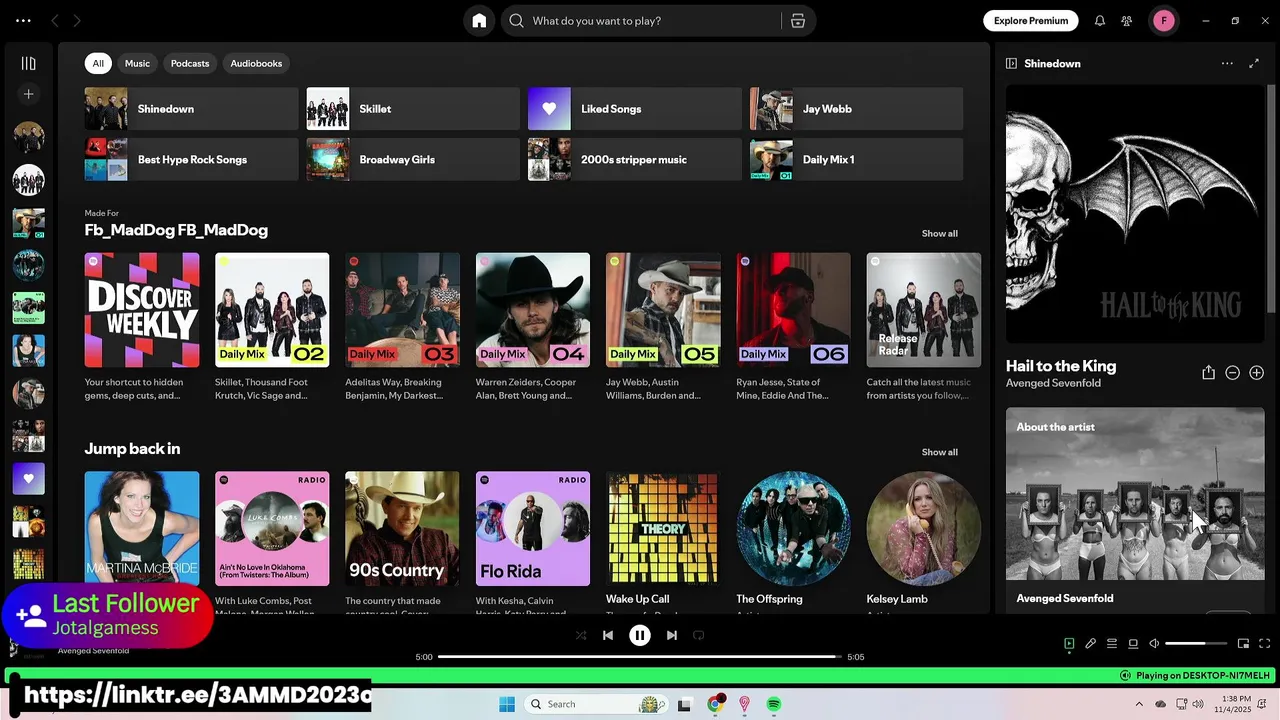This screenshot has height=720, width=1280.
Task: Create a playlist with plus icon
Action: tap(28, 94)
